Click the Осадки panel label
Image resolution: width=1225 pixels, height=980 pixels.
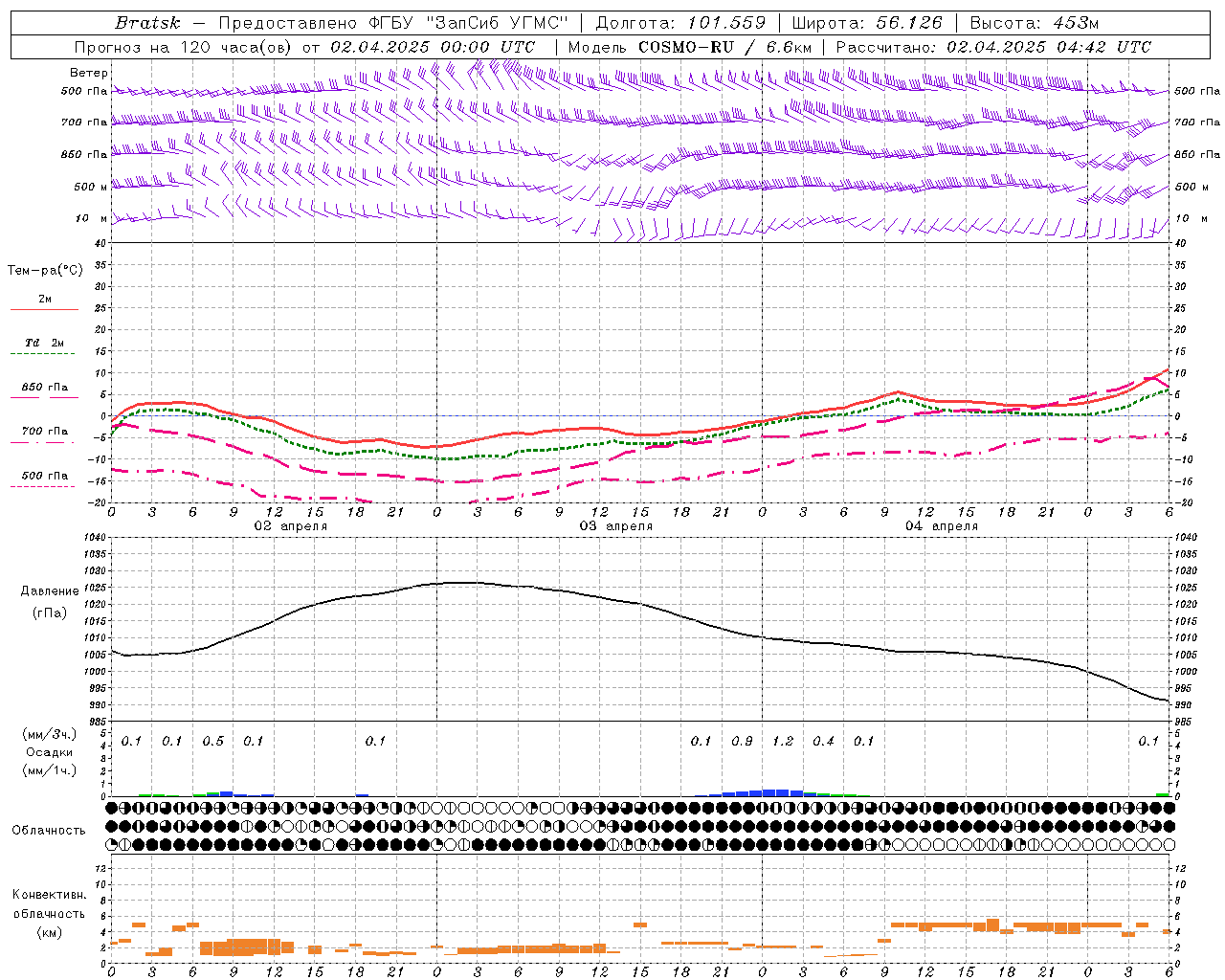pos(50,752)
